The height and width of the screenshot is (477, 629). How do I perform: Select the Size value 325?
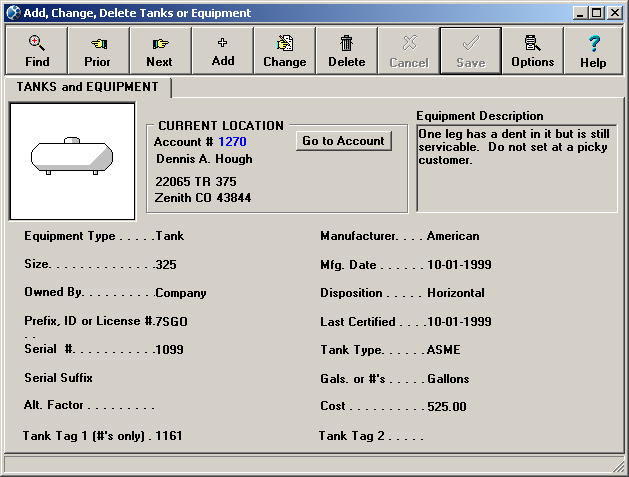(x=166, y=265)
